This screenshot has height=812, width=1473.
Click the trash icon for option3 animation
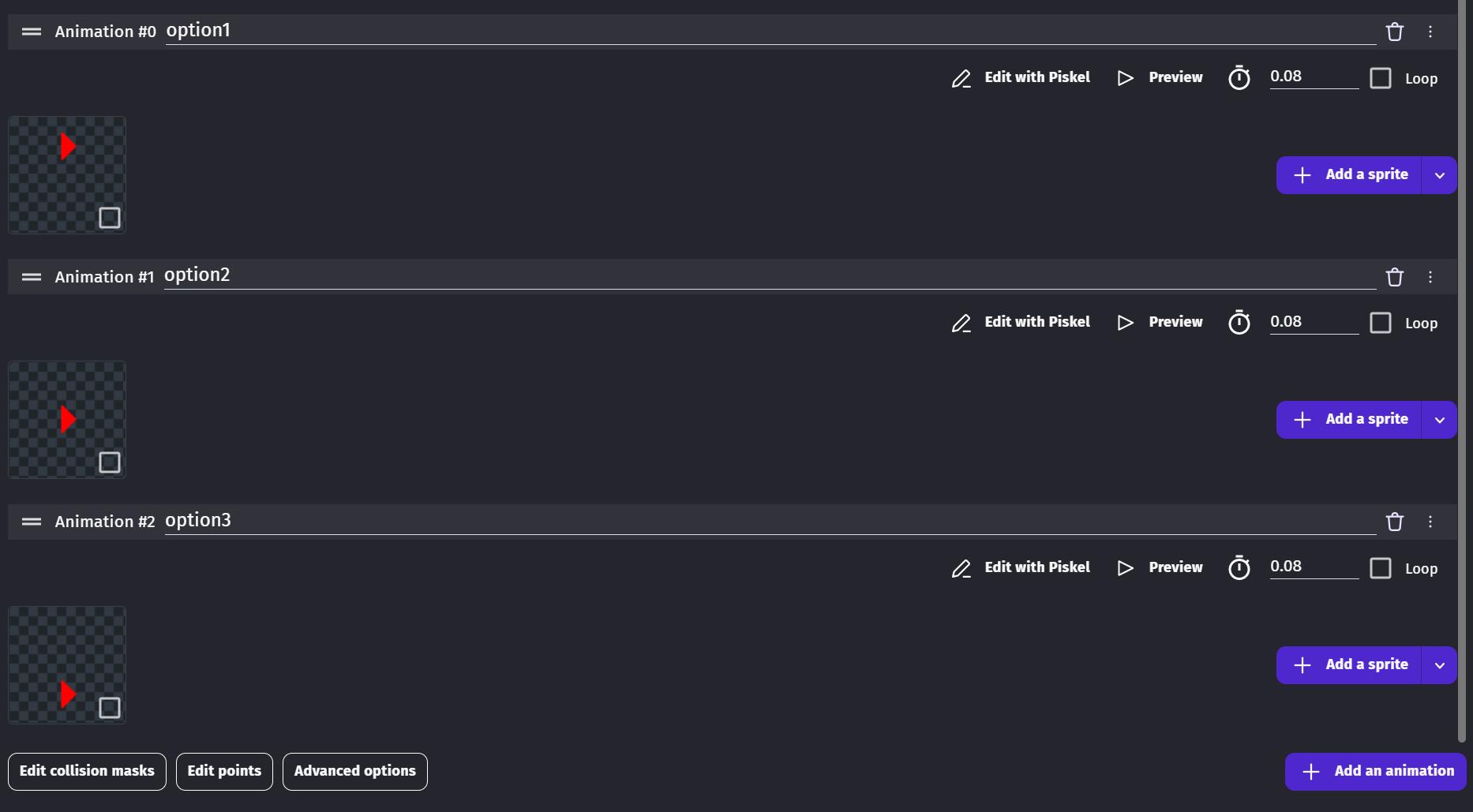1395,522
